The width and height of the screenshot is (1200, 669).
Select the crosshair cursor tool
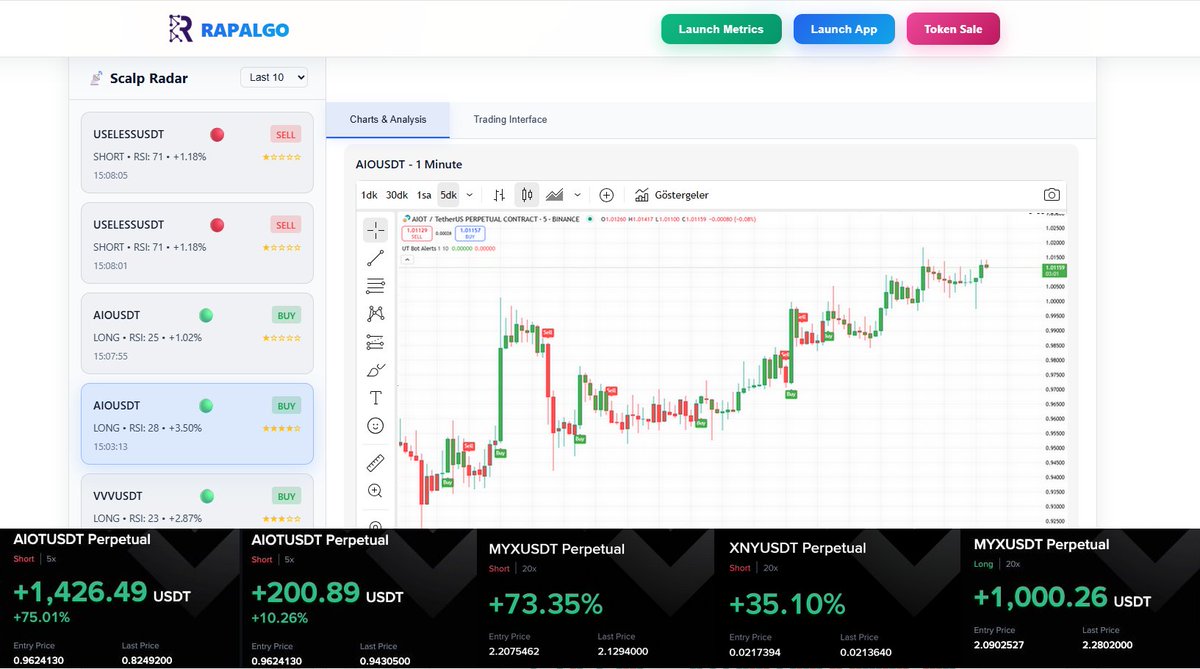coord(375,231)
